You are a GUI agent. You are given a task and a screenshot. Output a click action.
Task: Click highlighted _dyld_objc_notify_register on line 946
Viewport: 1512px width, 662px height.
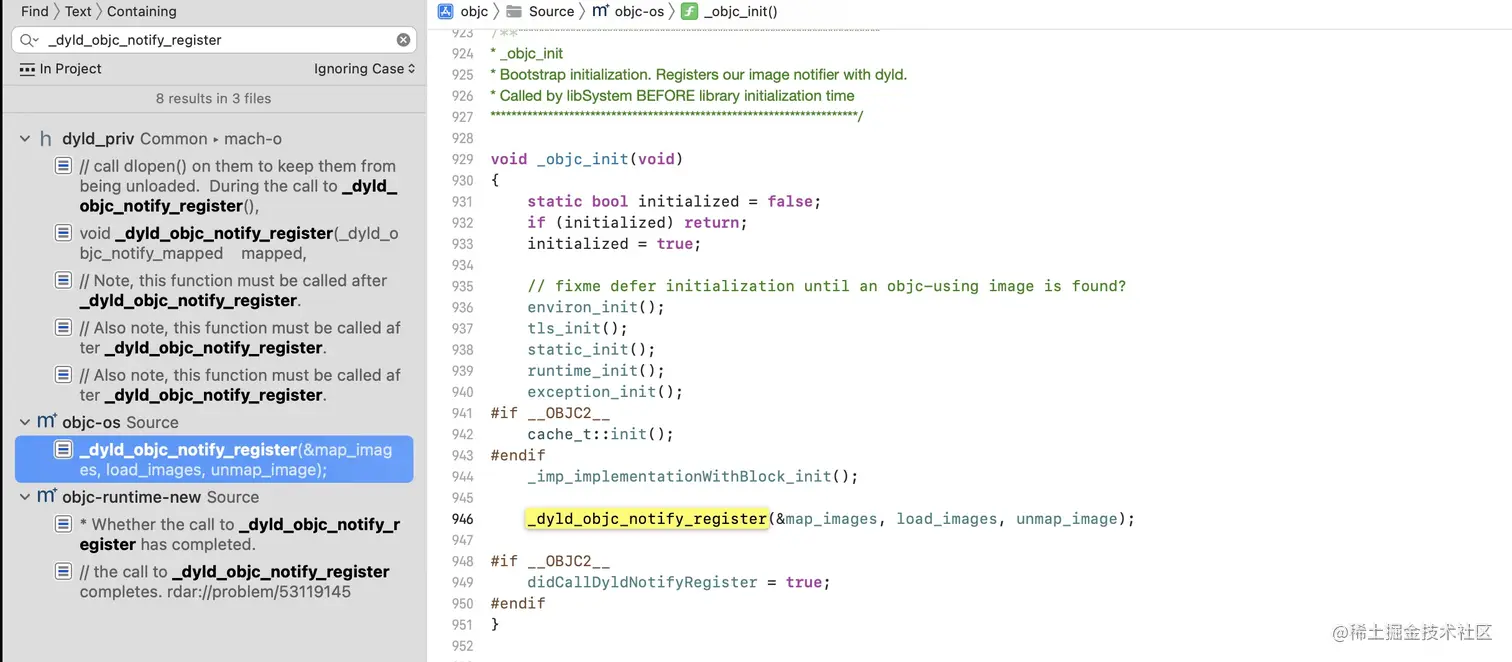[x=647, y=519]
